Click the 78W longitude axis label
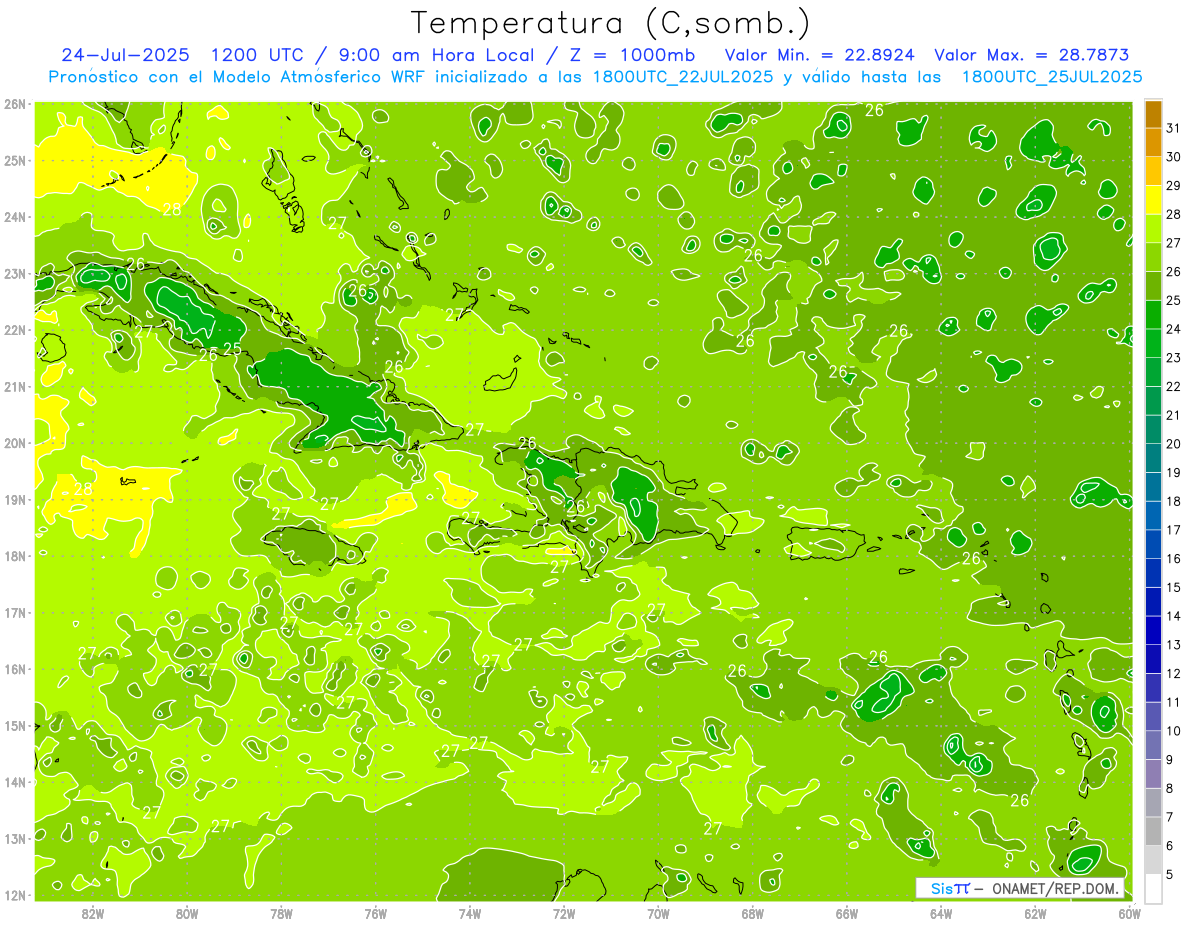The height and width of the screenshot is (927, 1200). (x=281, y=913)
